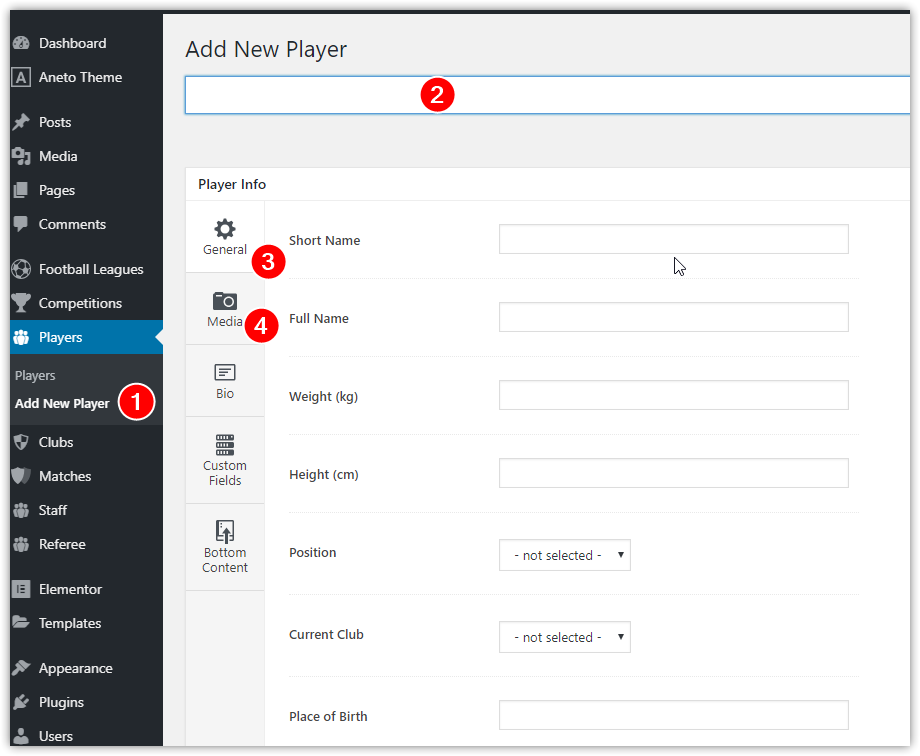Open the Bottom Content tab label
This screenshot has height=756, width=920.
coord(225,560)
